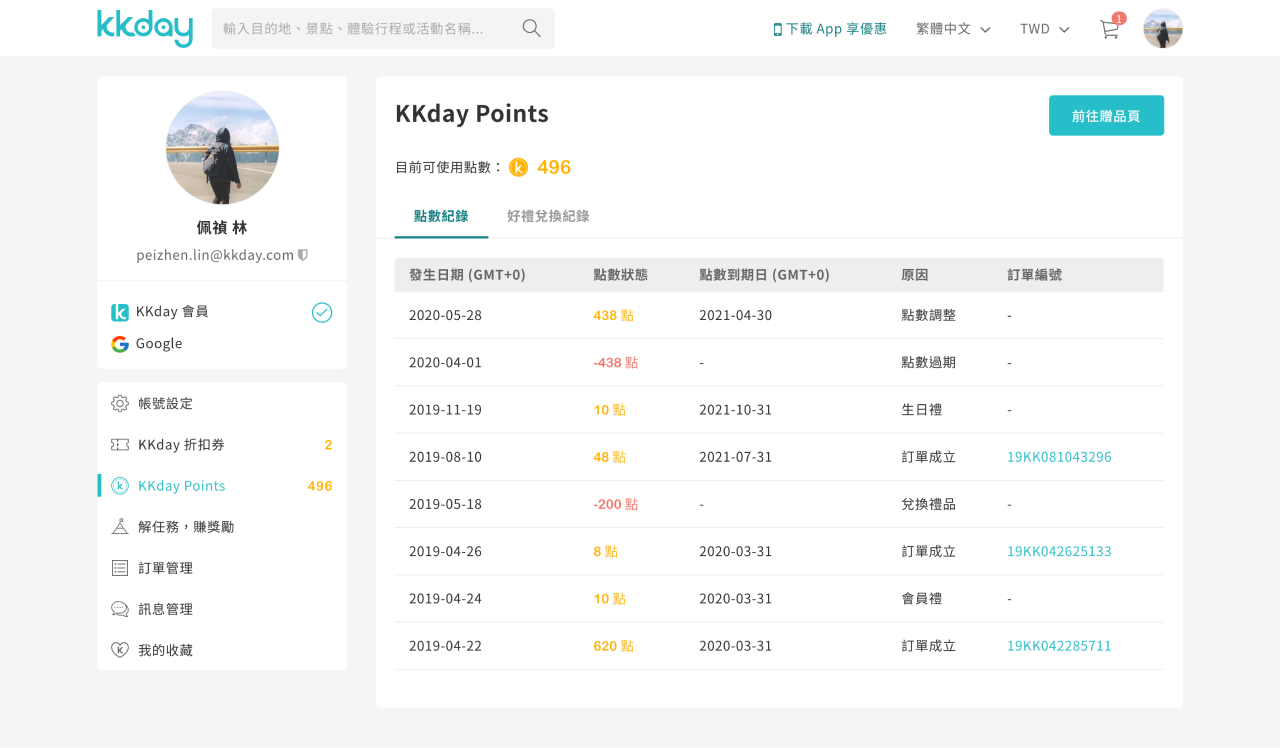
Task: Click the 發生日期 (GMT+0) column header
Action: 467,275
